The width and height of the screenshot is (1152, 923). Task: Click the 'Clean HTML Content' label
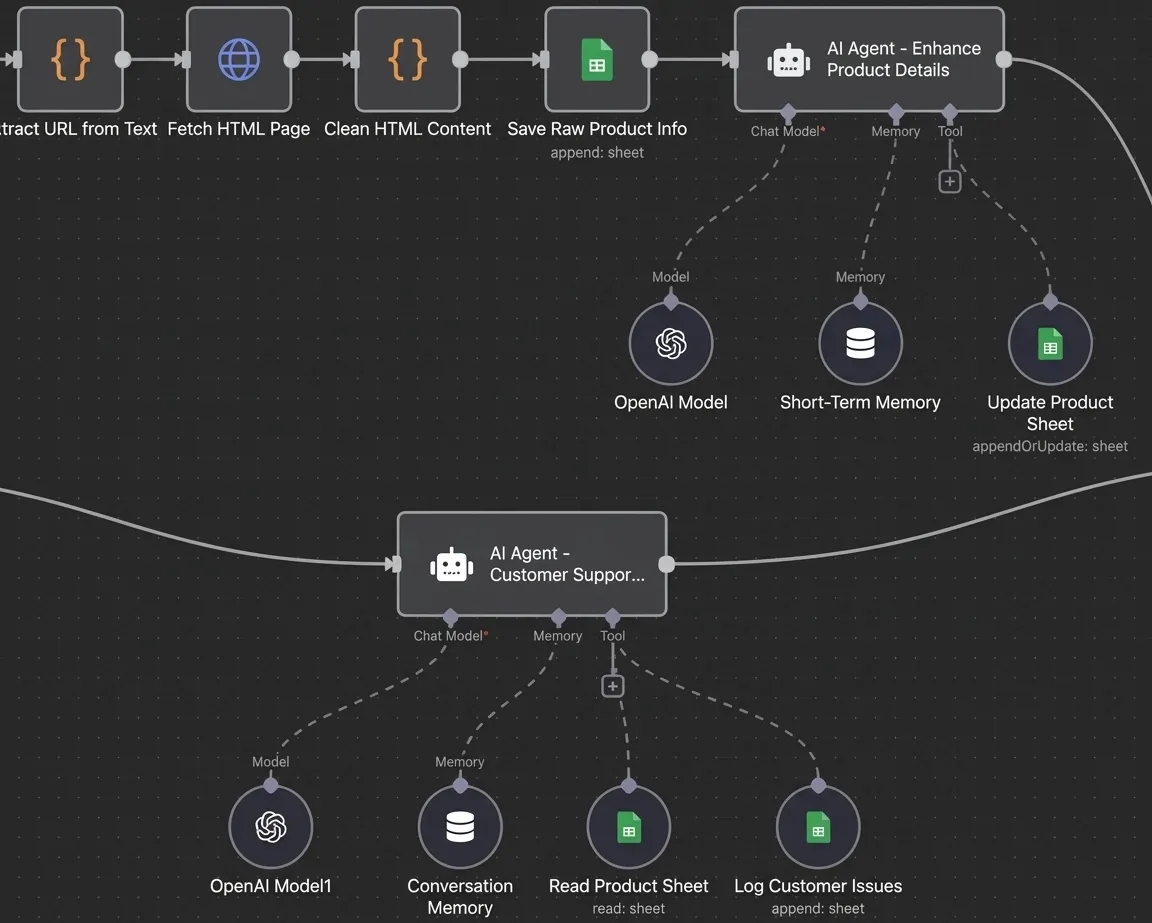[408, 129]
